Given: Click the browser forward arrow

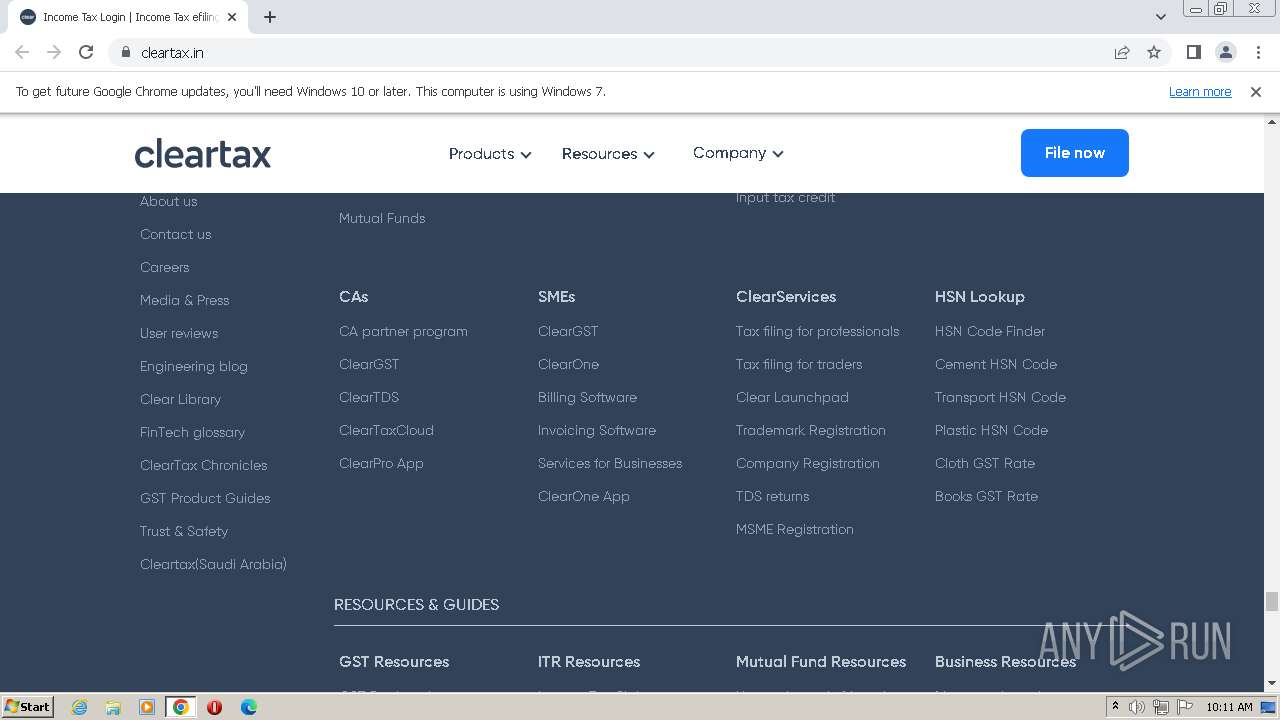Looking at the screenshot, I should 54,52.
